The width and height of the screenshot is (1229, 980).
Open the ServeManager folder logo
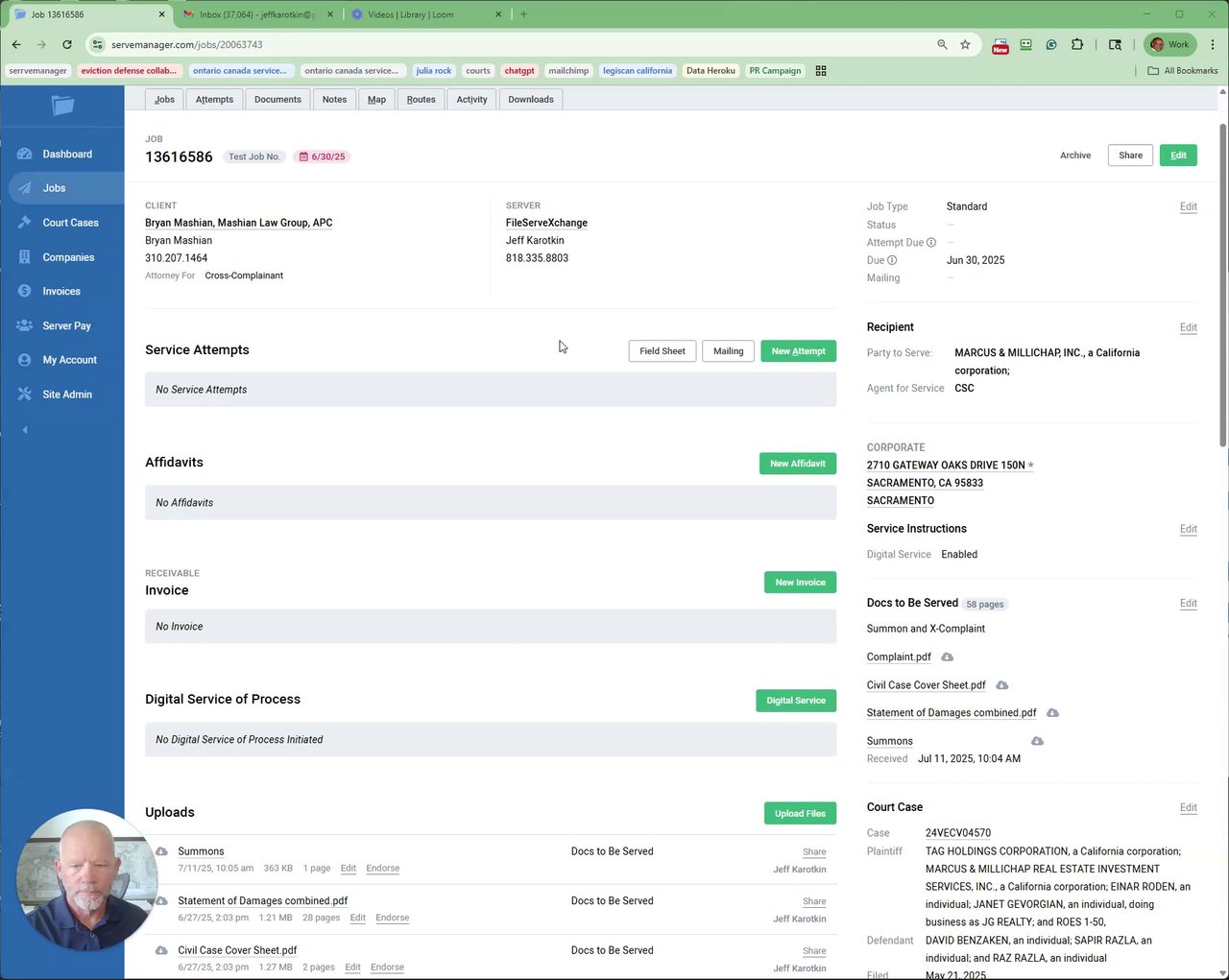coord(62,106)
